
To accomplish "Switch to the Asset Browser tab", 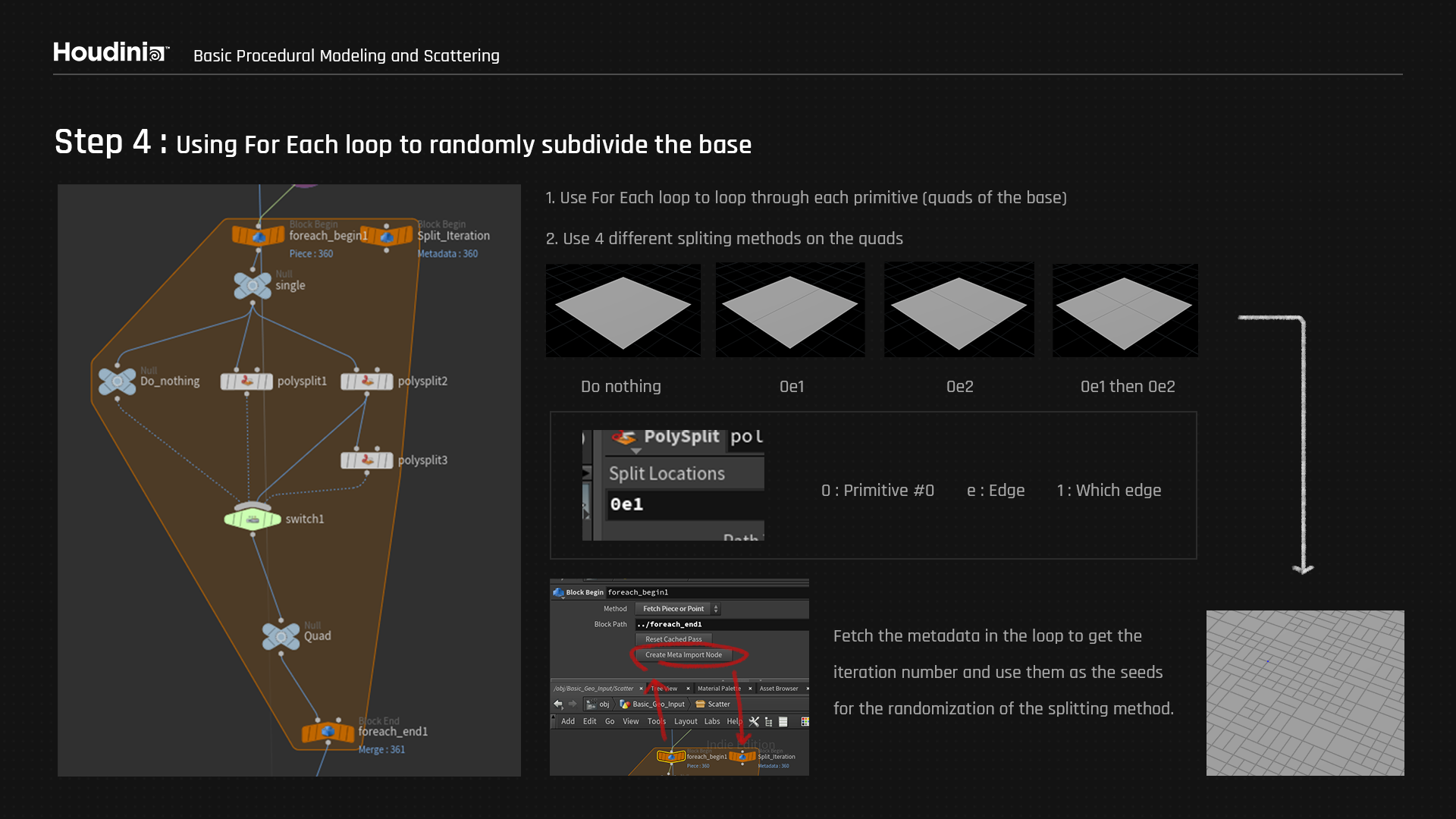I will pos(779,689).
